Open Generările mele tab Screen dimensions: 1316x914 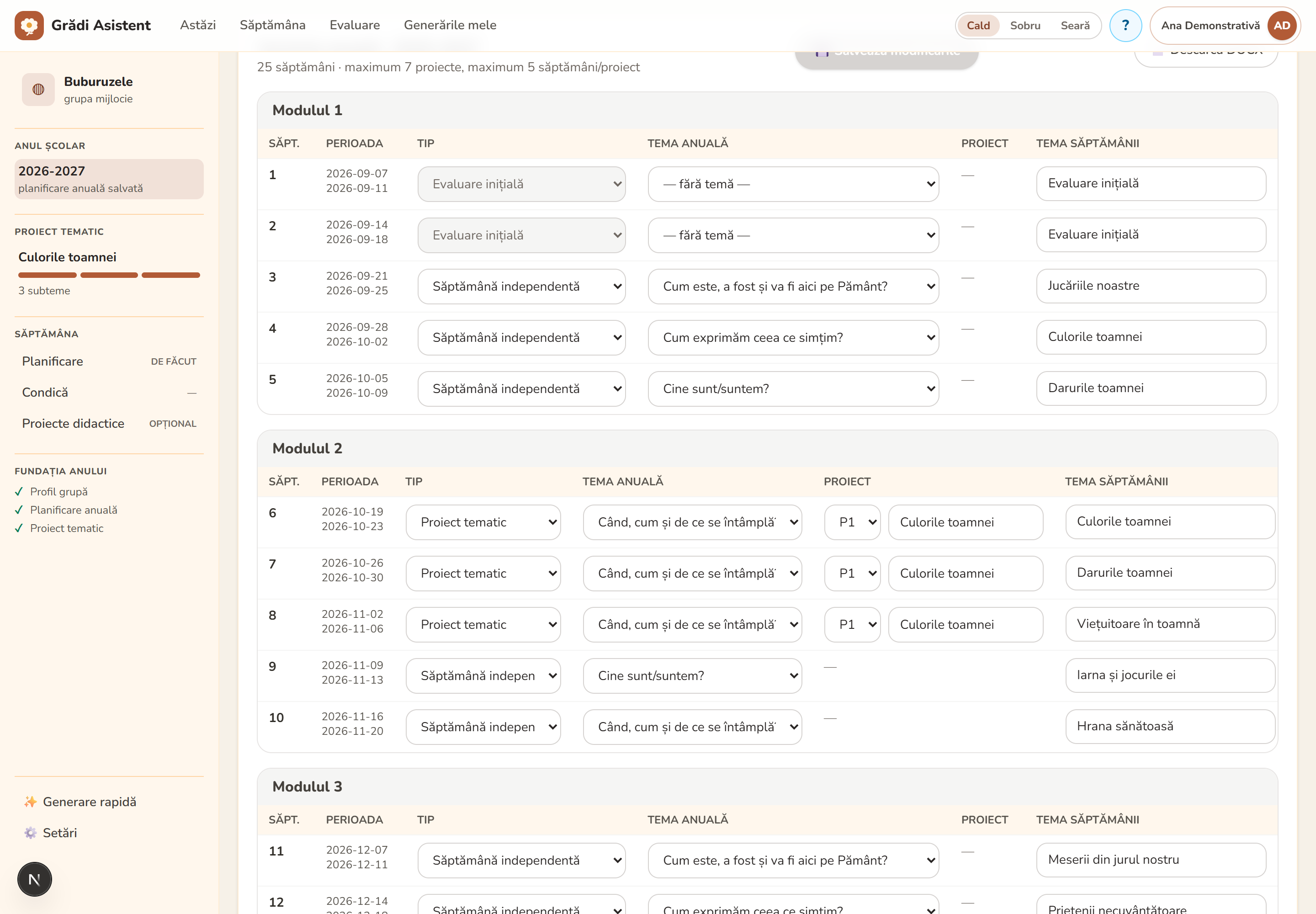(450, 25)
